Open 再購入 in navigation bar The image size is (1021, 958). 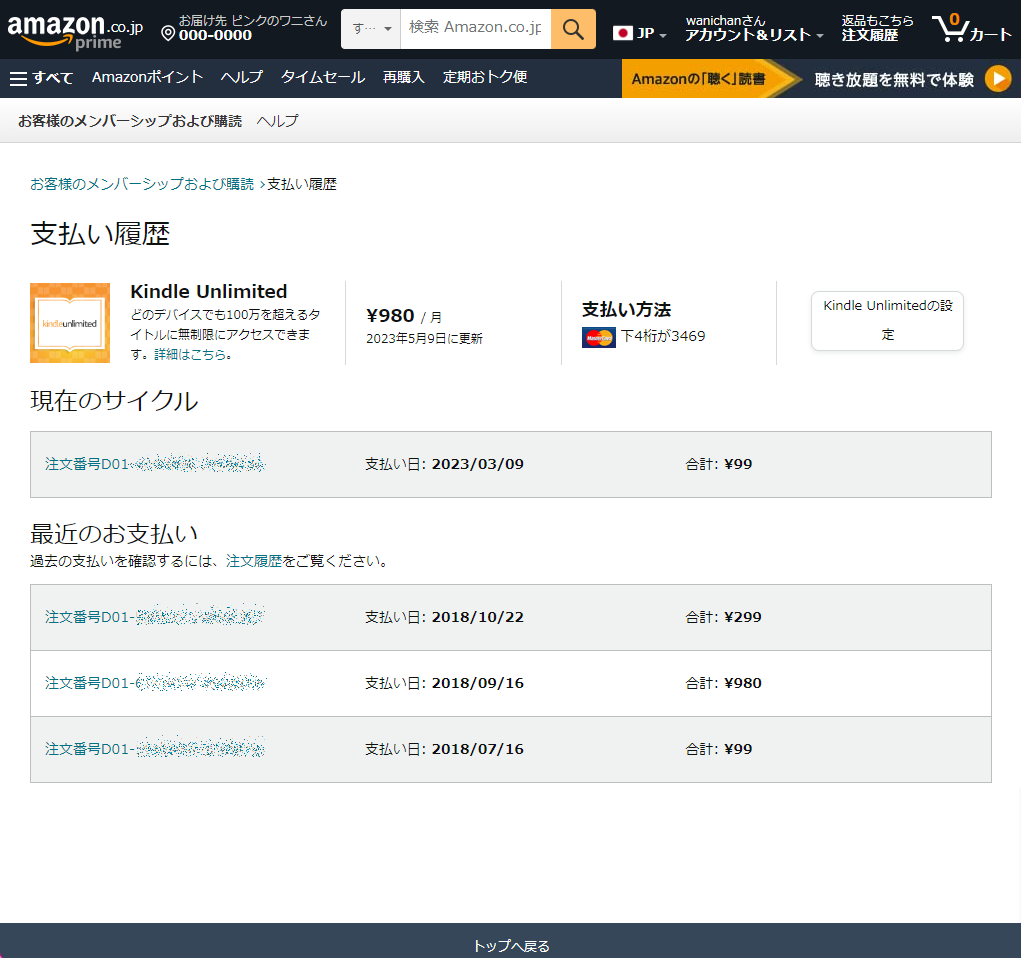pyautogui.click(x=404, y=77)
